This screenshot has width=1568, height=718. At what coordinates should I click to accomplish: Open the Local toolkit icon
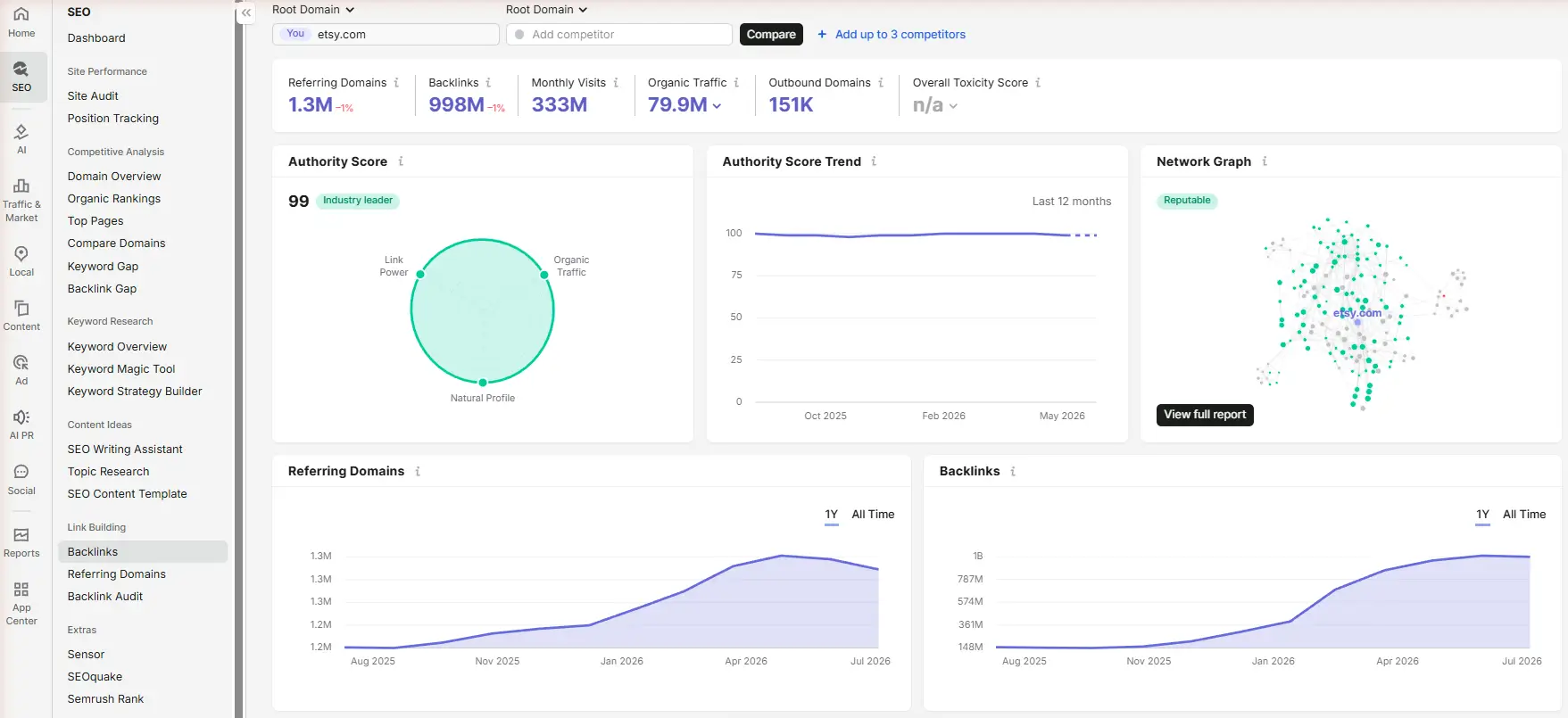[x=21, y=261]
